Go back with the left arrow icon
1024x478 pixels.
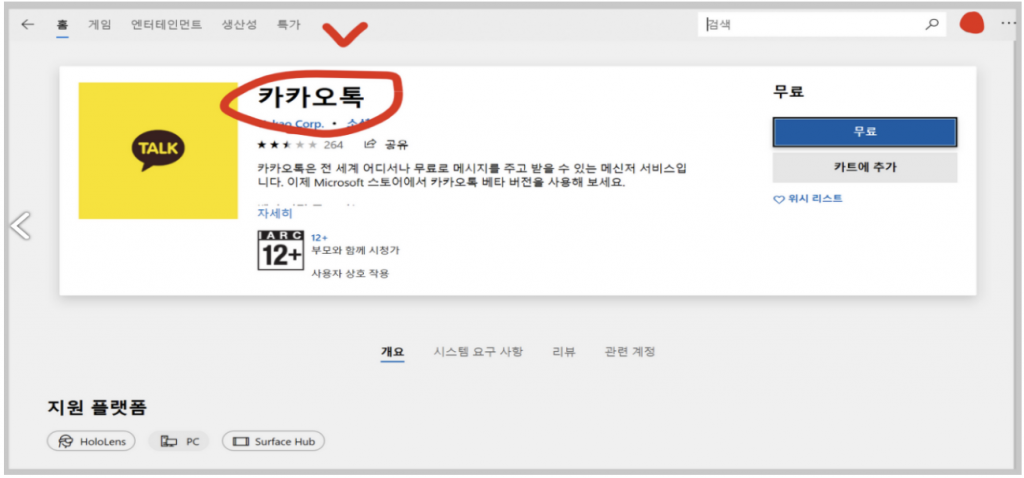27,25
